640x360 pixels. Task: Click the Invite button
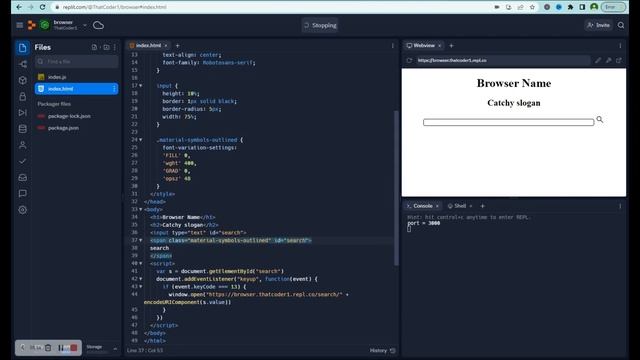[x=598, y=25]
